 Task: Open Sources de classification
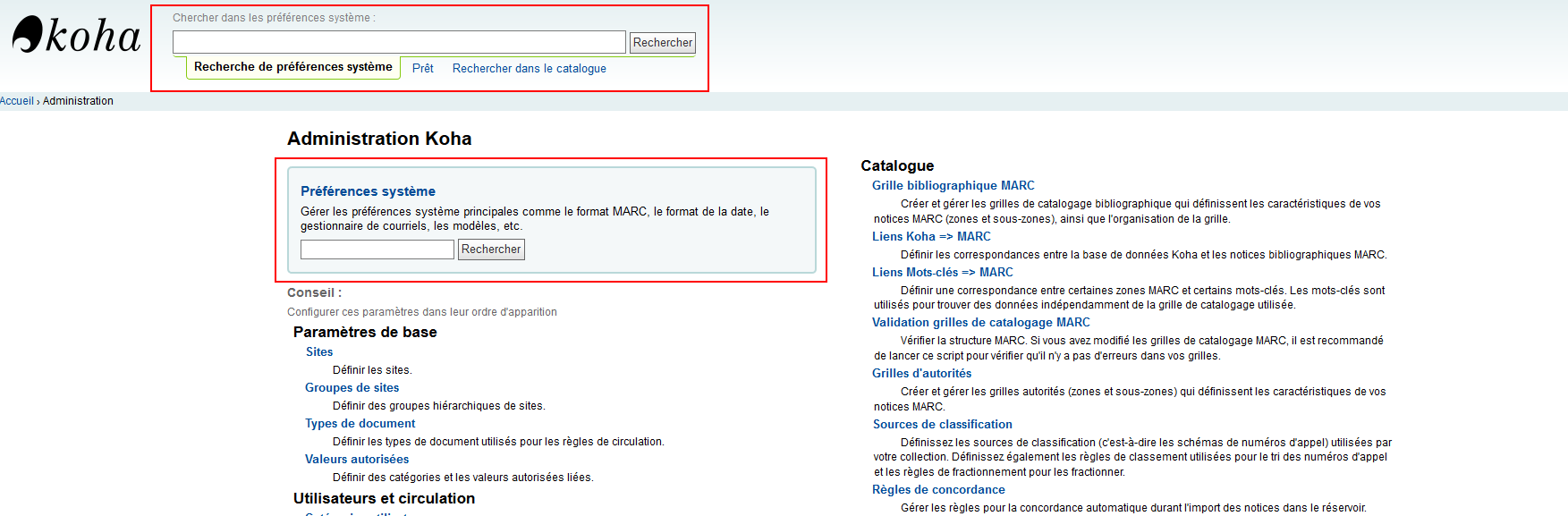pos(943,425)
